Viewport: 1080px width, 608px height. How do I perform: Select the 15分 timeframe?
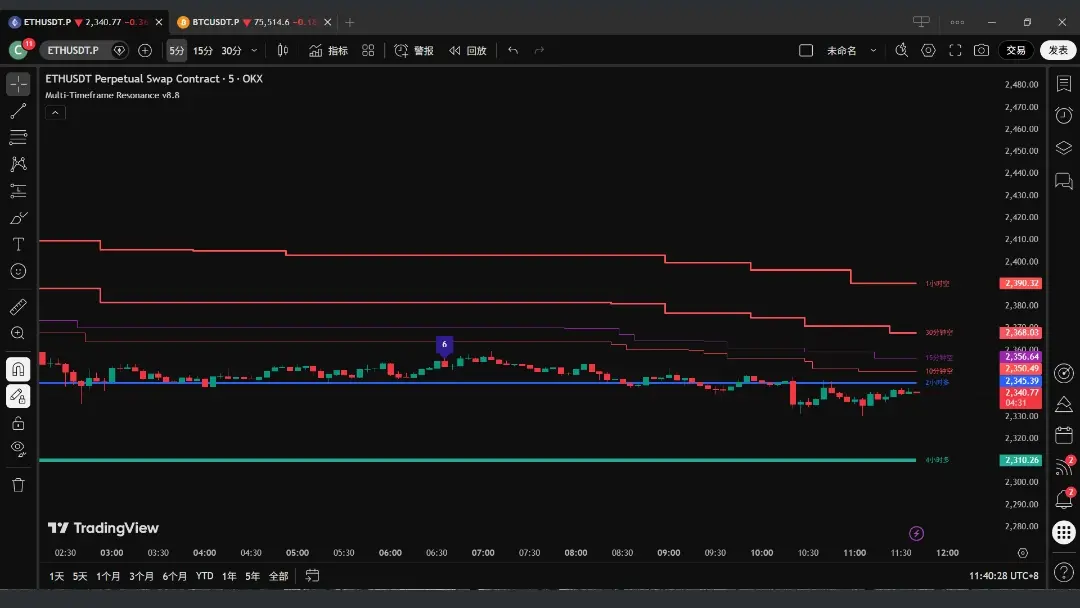click(203, 50)
